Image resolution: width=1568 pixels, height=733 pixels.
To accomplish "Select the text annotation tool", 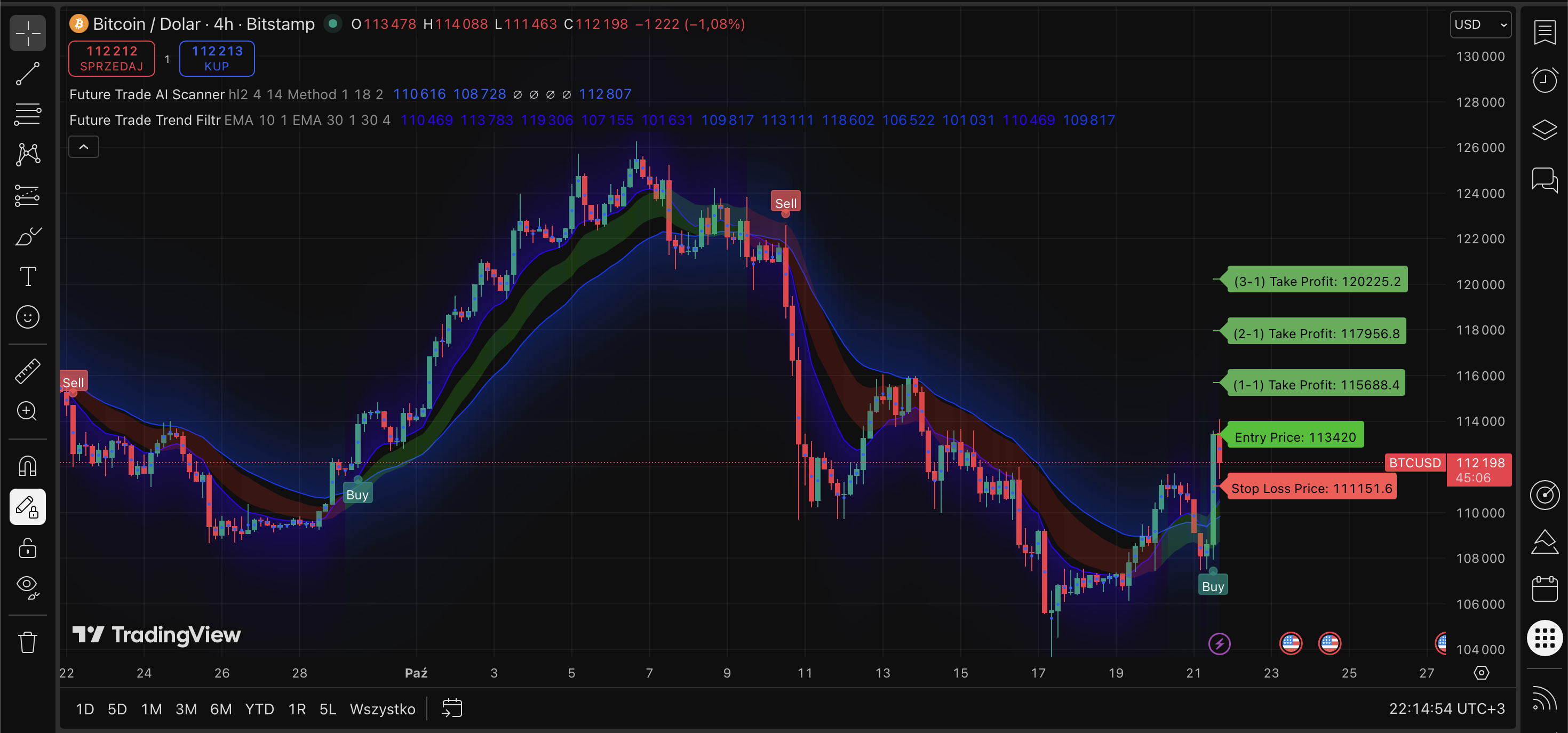I will tap(27, 276).
